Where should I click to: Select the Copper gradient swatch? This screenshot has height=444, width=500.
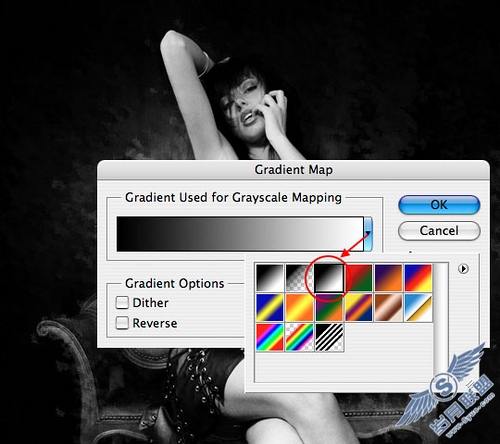coord(388,308)
